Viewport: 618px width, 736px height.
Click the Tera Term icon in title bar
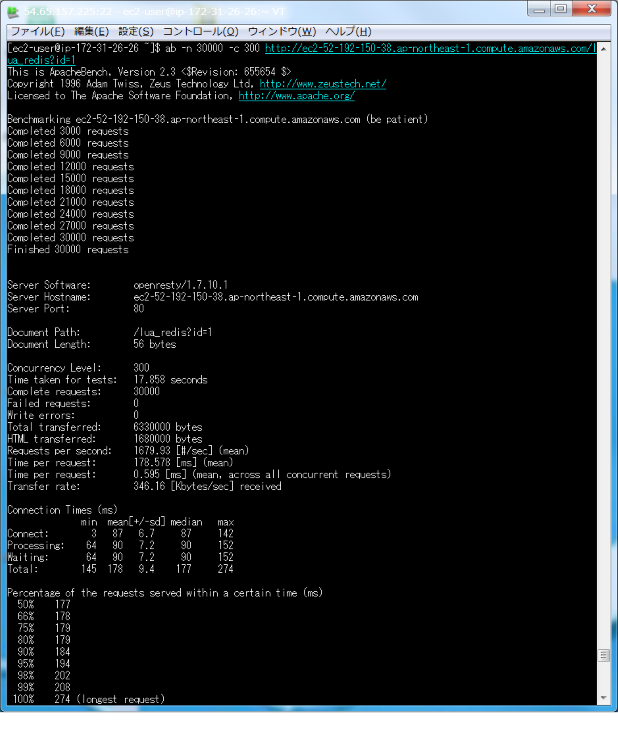click(13, 10)
